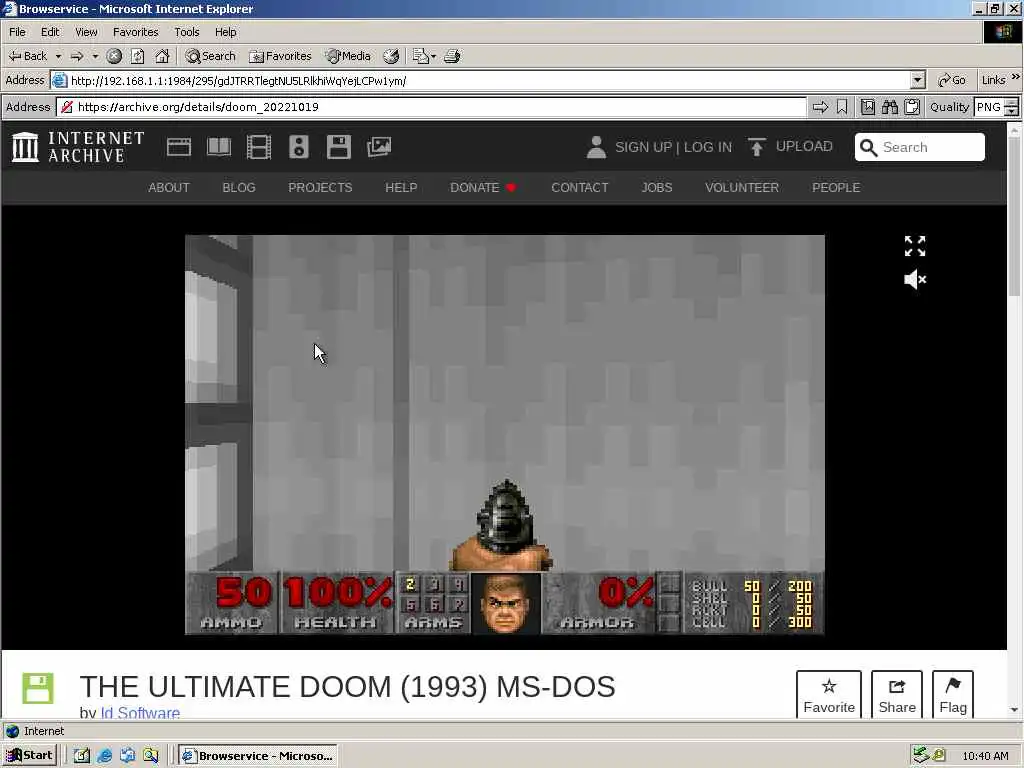Open the Windows Start button
1024x768 pixels.
29,756
